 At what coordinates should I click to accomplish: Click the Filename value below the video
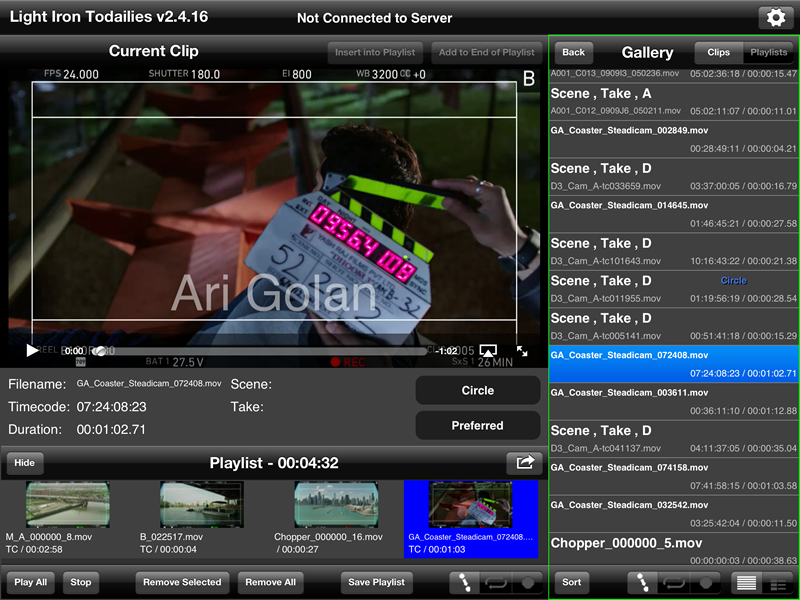pos(149,383)
